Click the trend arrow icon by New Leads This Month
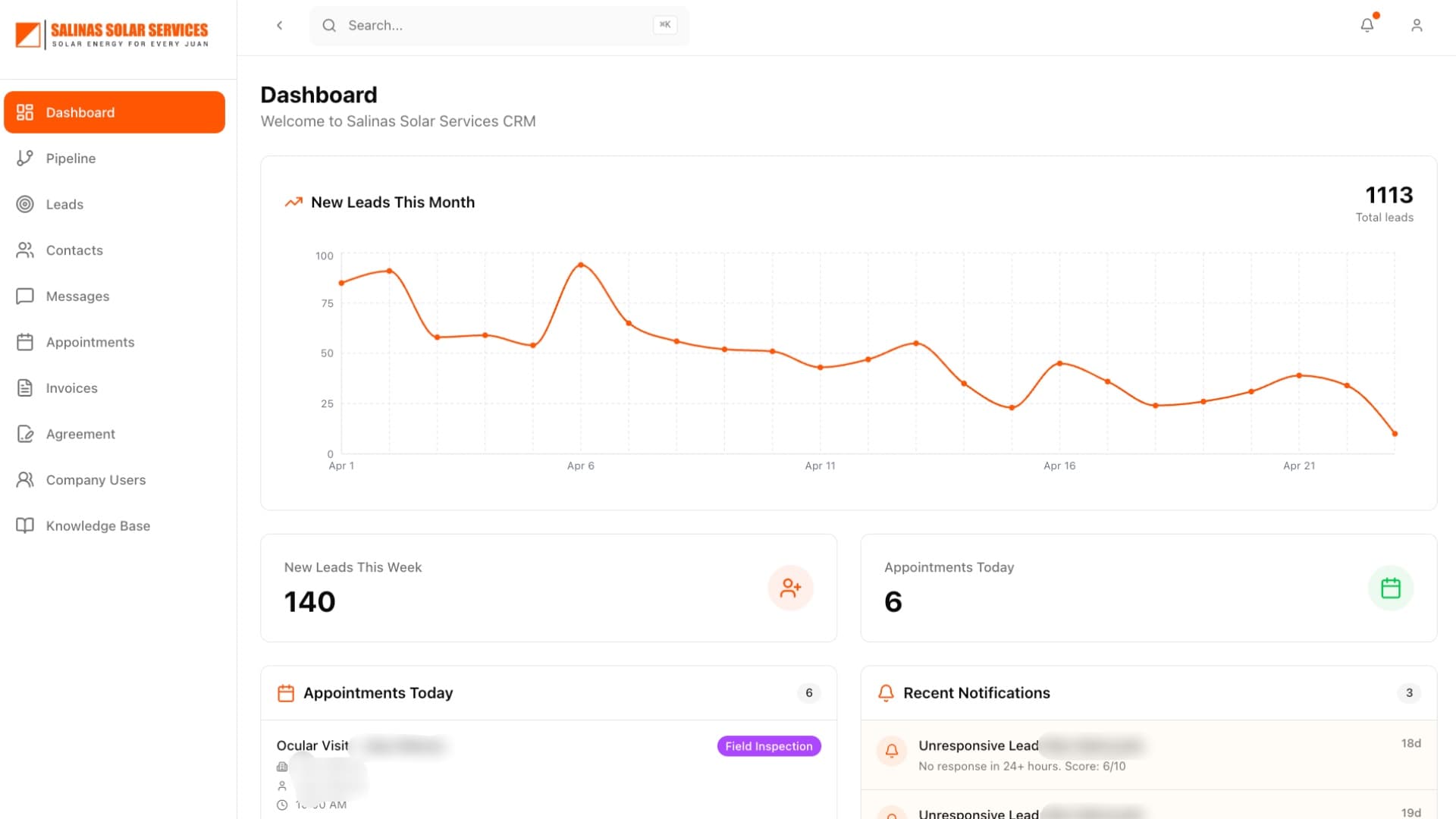The image size is (1456, 819). tap(293, 202)
